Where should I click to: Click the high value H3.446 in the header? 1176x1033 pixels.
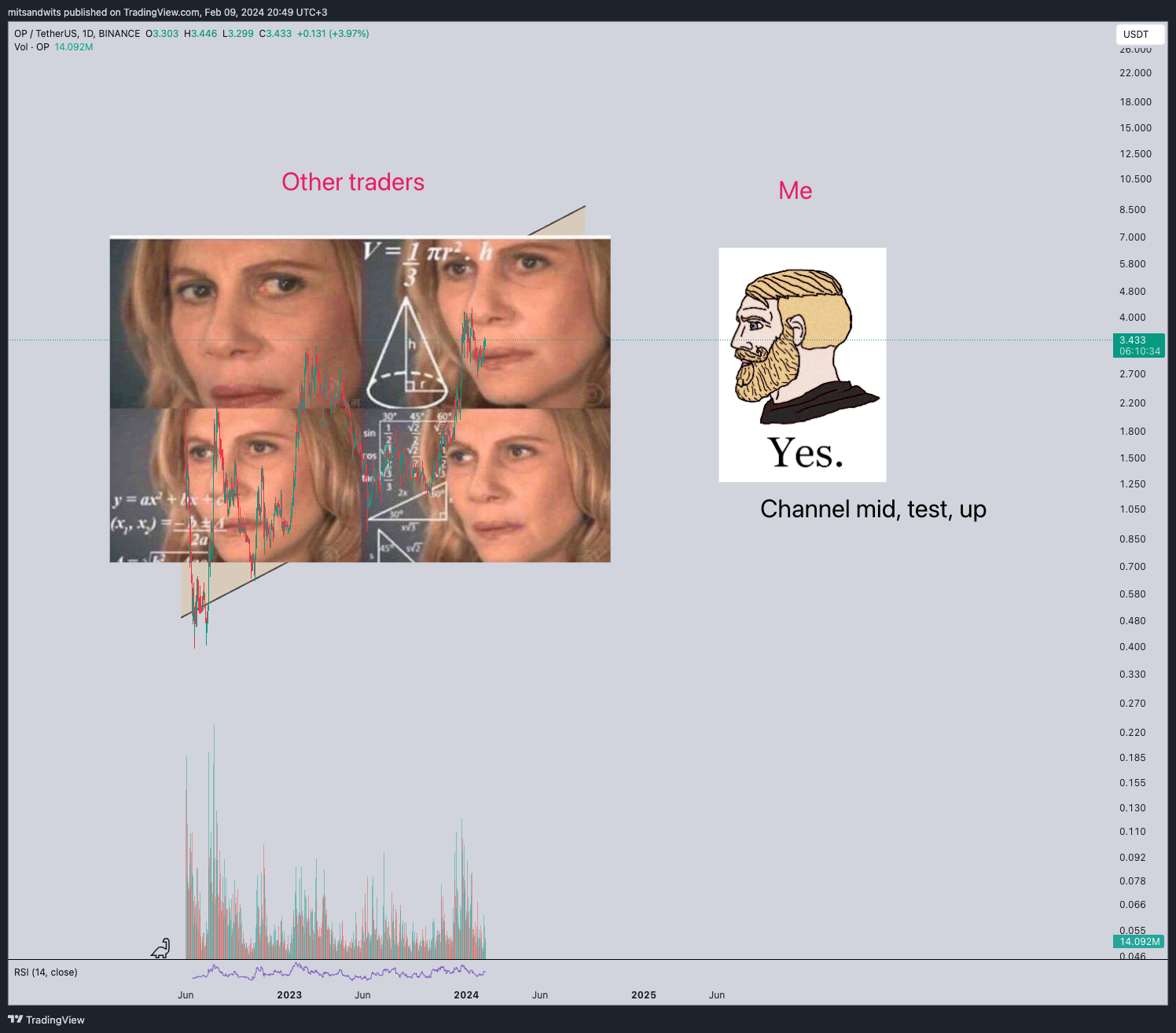coord(200,34)
